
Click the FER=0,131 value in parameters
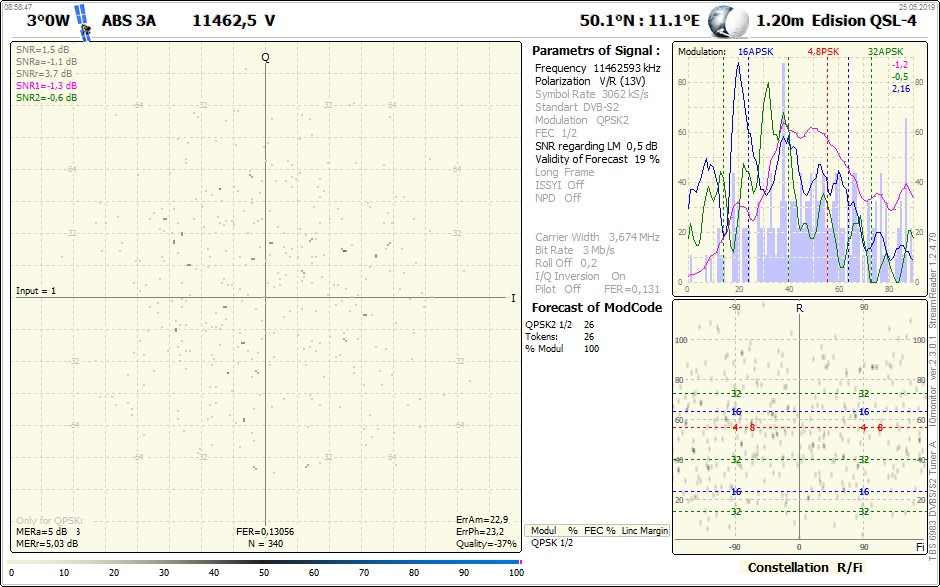(x=632, y=290)
